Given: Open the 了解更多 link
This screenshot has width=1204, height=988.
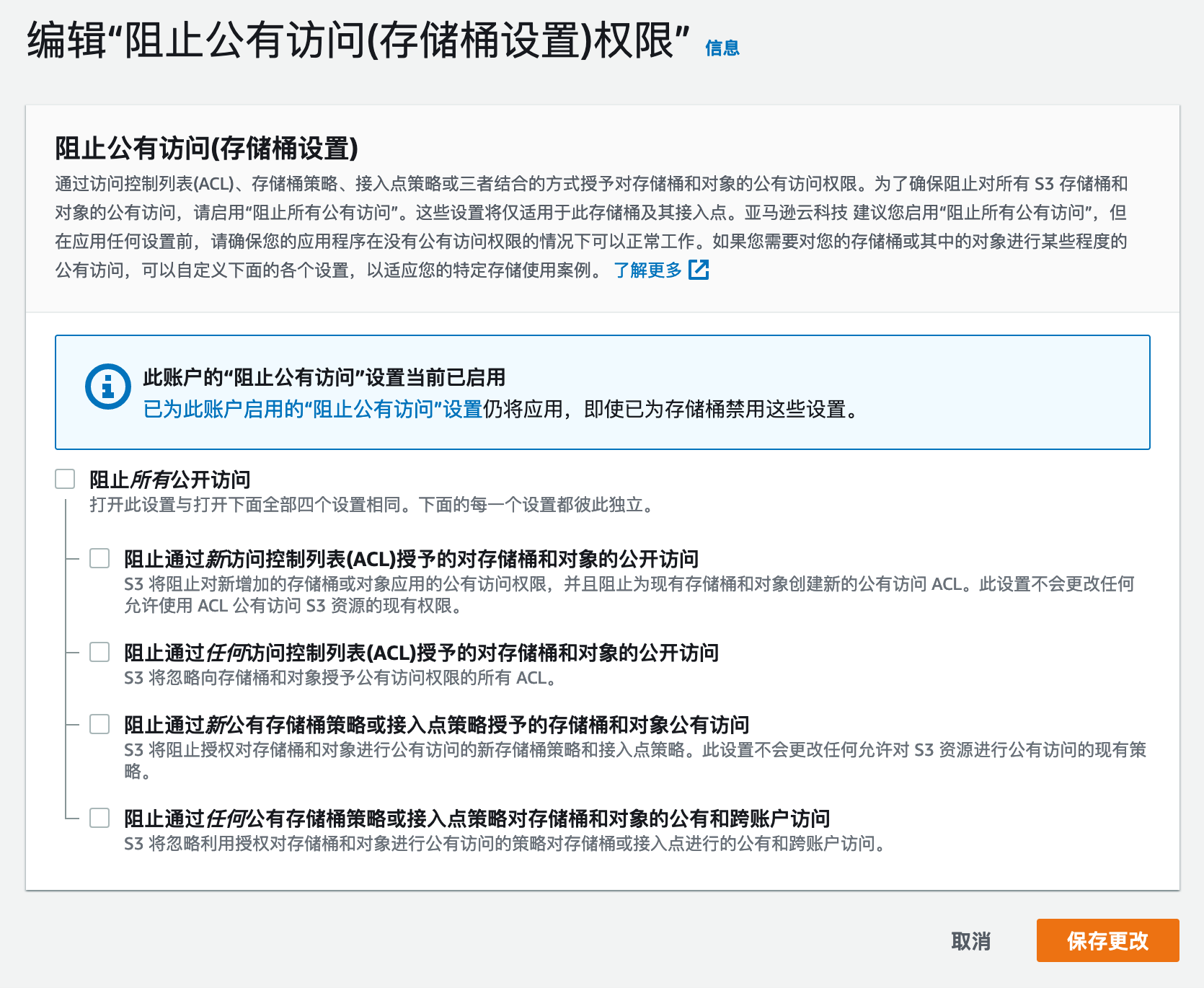Looking at the screenshot, I should (x=647, y=270).
